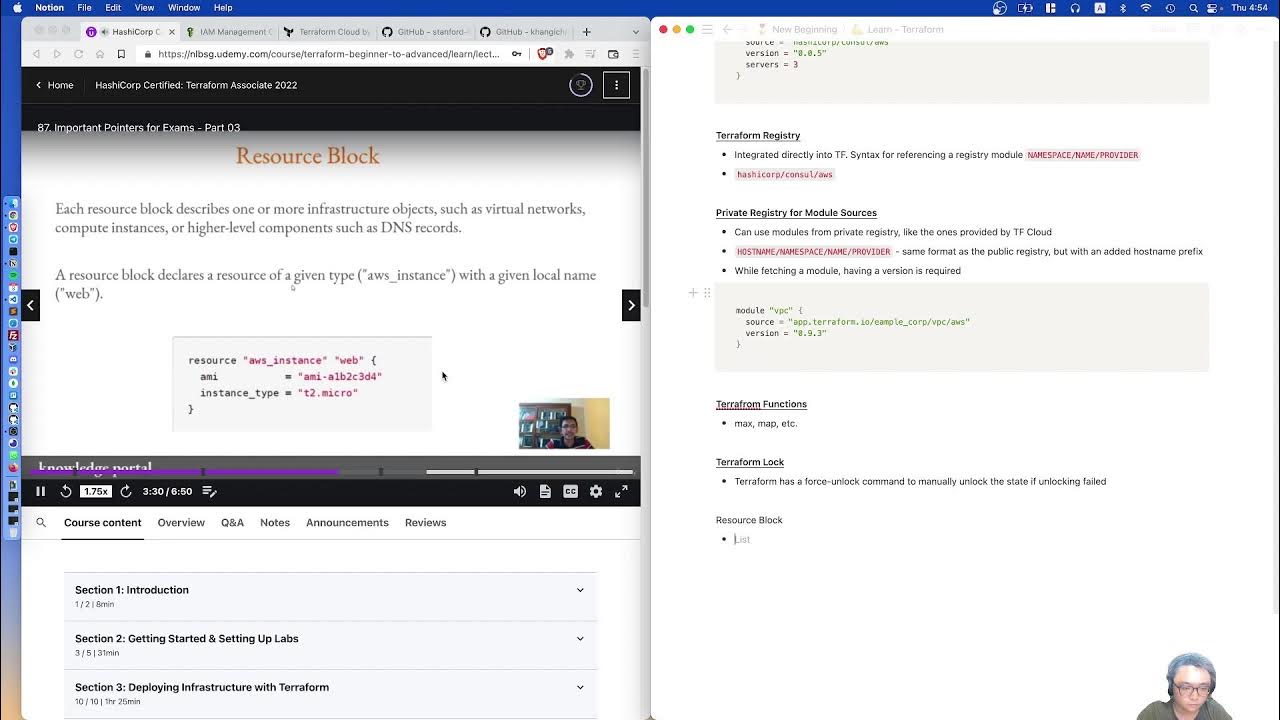Screen dimensions: 1280x720
Task: Open New Beginning breadcrumb in Notion
Action: [x=797, y=29]
